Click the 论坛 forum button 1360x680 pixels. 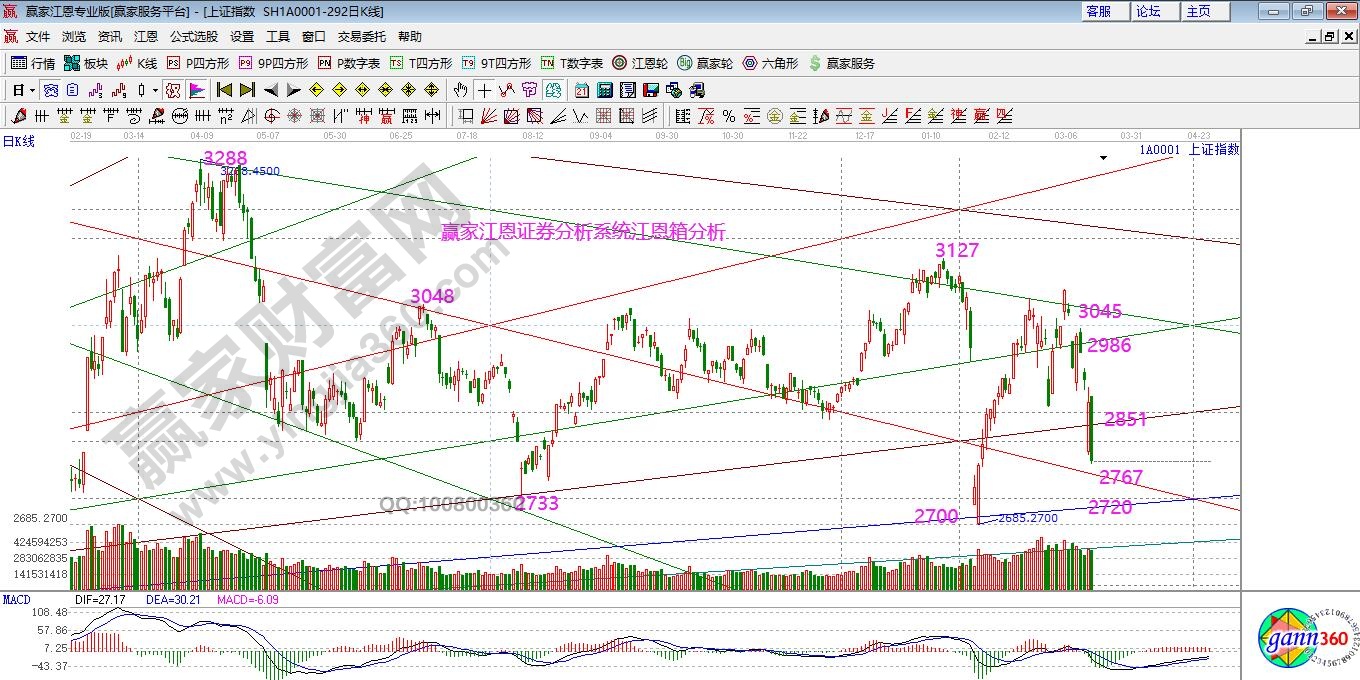[x=1148, y=11]
